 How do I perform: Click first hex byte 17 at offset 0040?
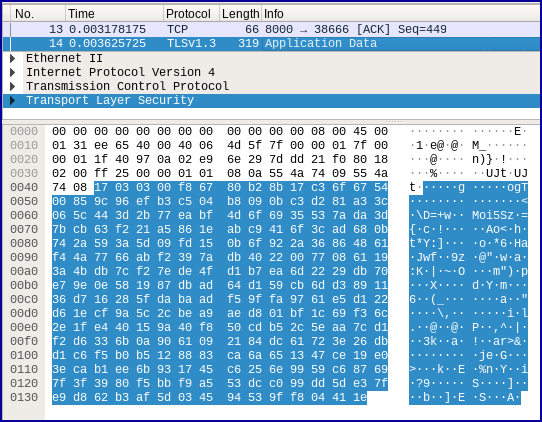click(101, 187)
